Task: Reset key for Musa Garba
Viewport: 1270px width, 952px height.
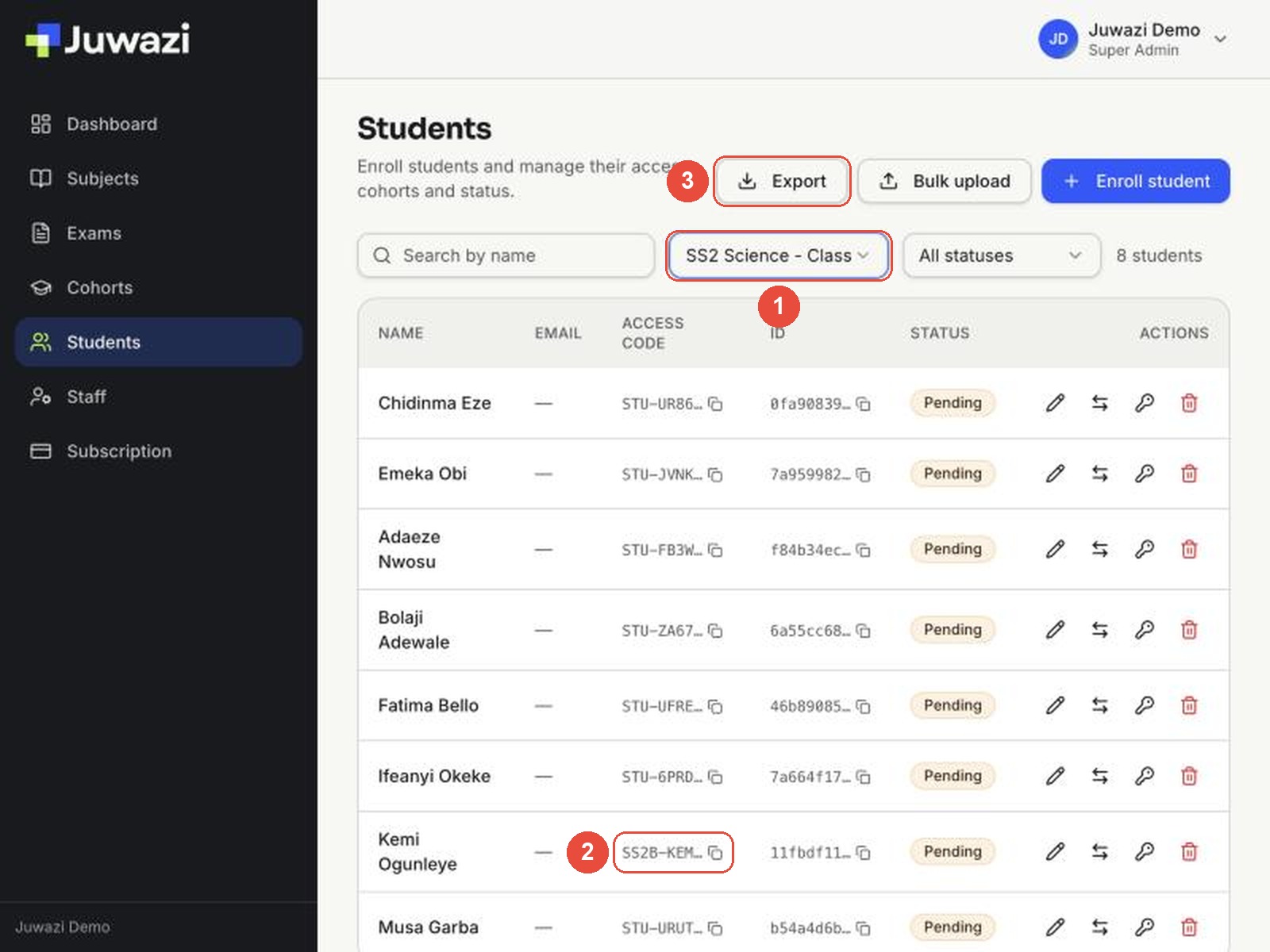Action: [1144, 927]
